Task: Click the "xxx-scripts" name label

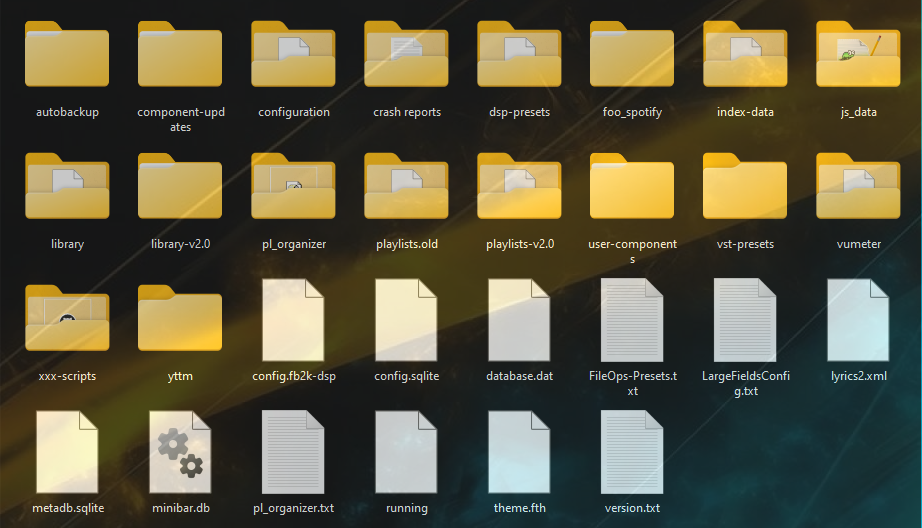Action: point(67,376)
